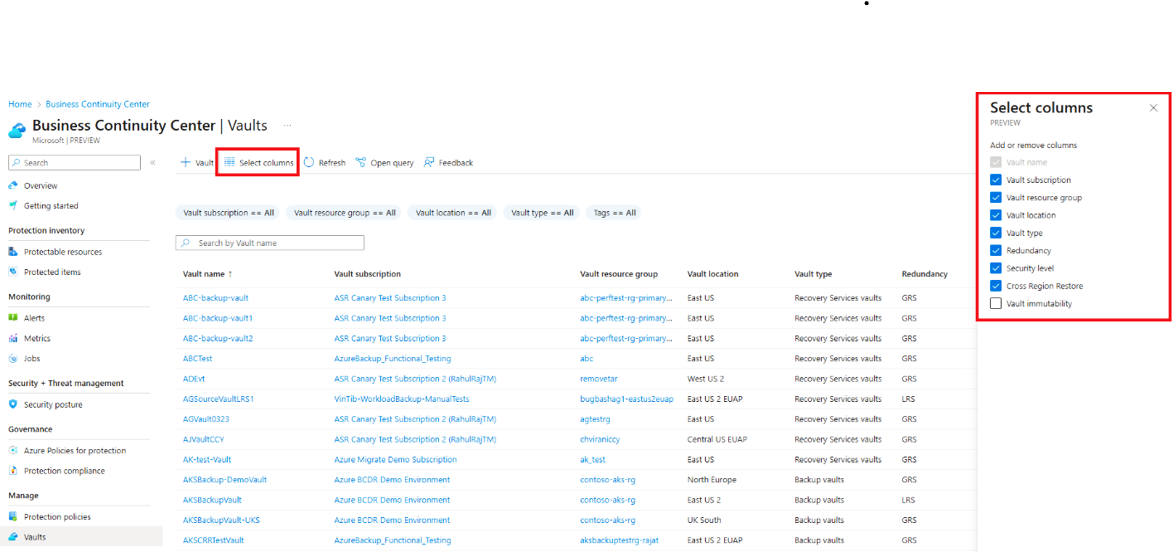The width and height of the screenshot is (1172, 553).
Task: Click the Feedback person icon
Action: click(429, 162)
